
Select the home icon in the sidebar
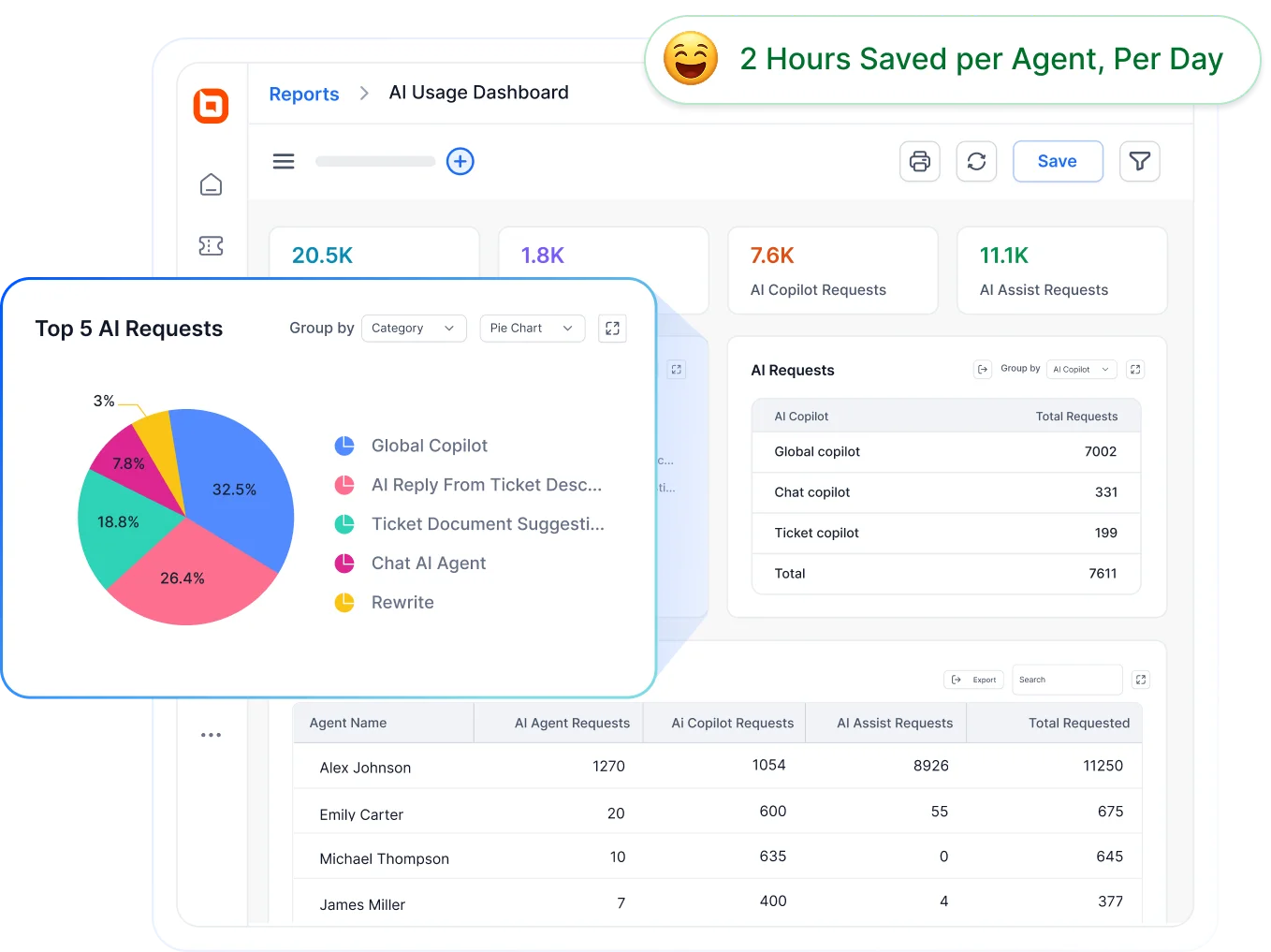coord(211,184)
